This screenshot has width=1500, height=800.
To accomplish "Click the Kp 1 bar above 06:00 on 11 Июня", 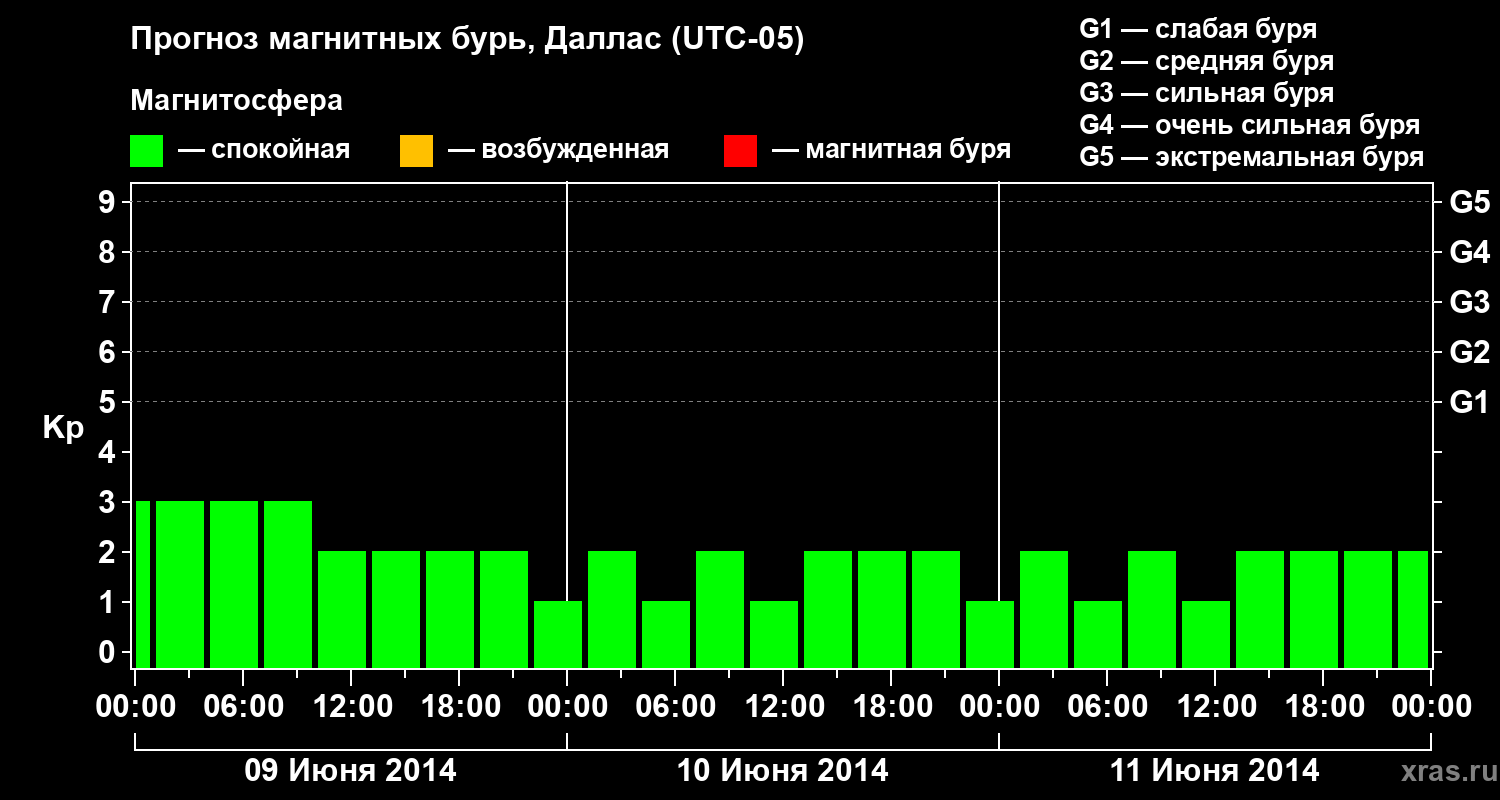I will point(1098,634).
